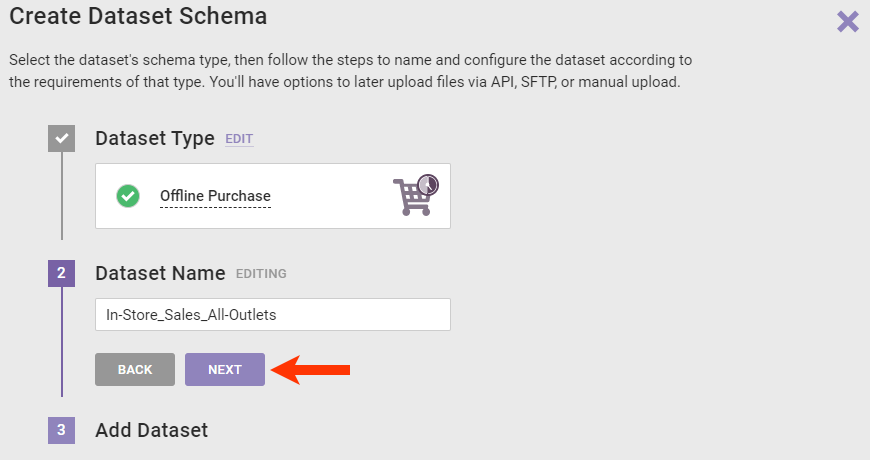Click the step 2 number badge
Image resolution: width=870 pixels, height=460 pixels.
point(62,273)
